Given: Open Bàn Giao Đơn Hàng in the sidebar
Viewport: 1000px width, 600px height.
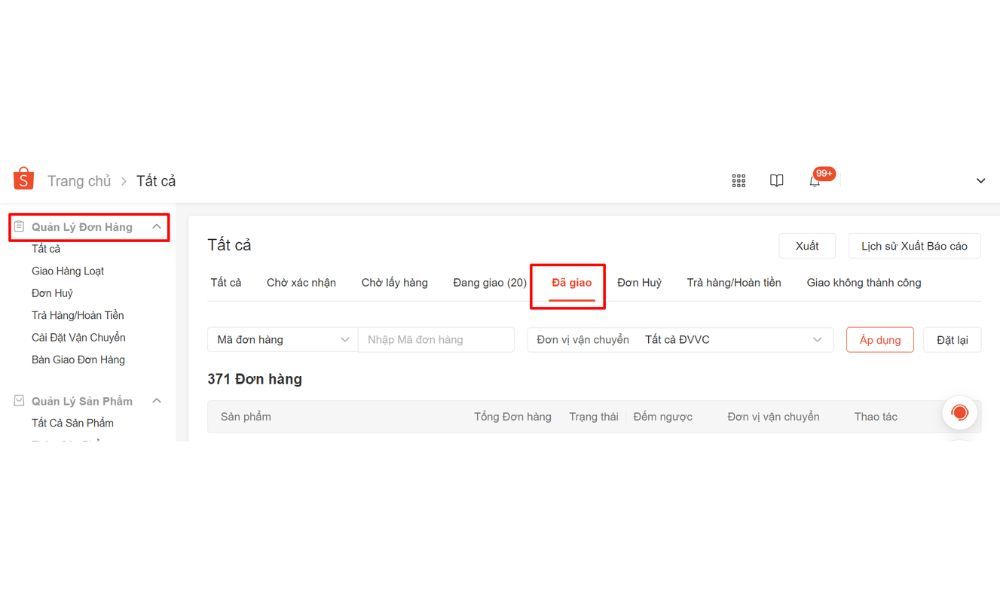Looking at the screenshot, I should 78,360.
